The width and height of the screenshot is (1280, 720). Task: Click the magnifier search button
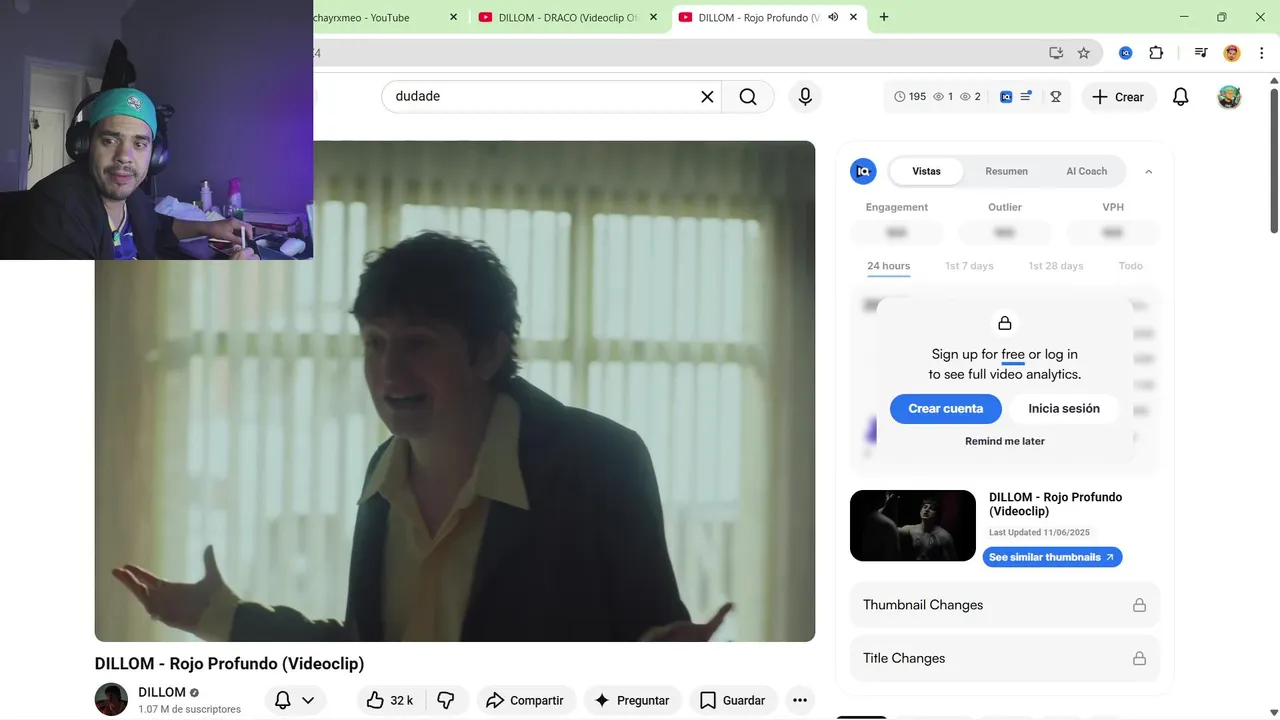click(x=748, y=97)
